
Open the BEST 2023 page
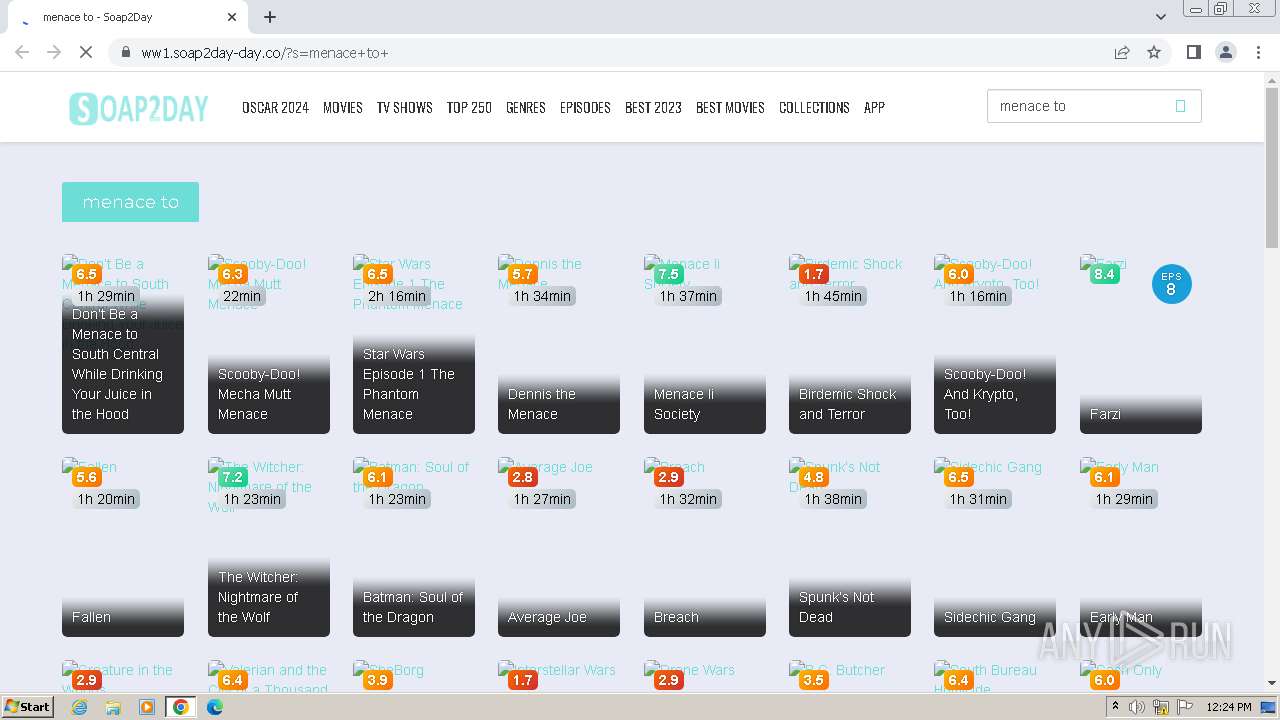(x=653, y=107)
